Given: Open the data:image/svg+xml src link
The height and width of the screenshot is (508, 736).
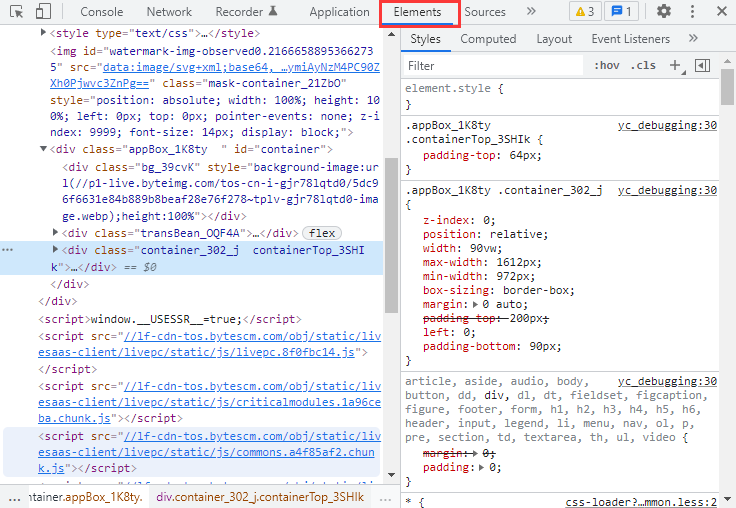Looking at the screenshot, I should (215, 75).
